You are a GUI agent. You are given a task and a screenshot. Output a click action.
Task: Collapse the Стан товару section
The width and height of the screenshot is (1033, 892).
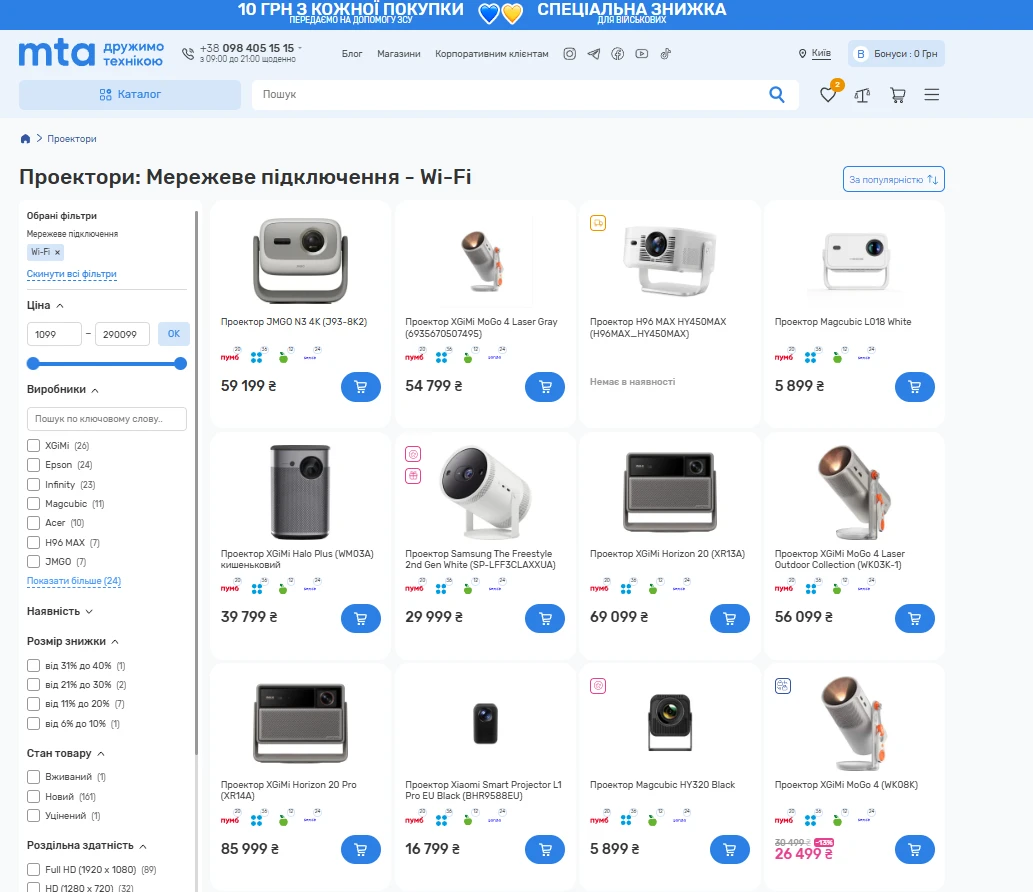(66, 754)
